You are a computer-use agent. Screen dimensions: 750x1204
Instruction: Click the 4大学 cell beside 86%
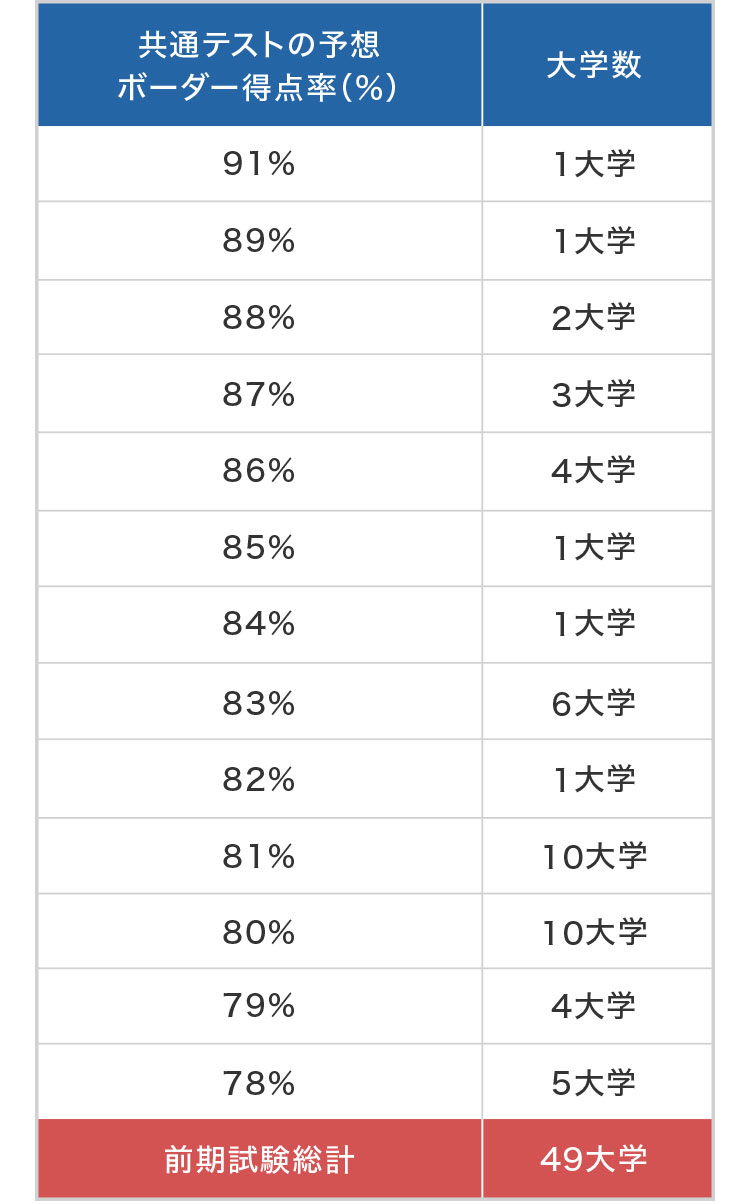pyautogui.click(x=597, y=471)
